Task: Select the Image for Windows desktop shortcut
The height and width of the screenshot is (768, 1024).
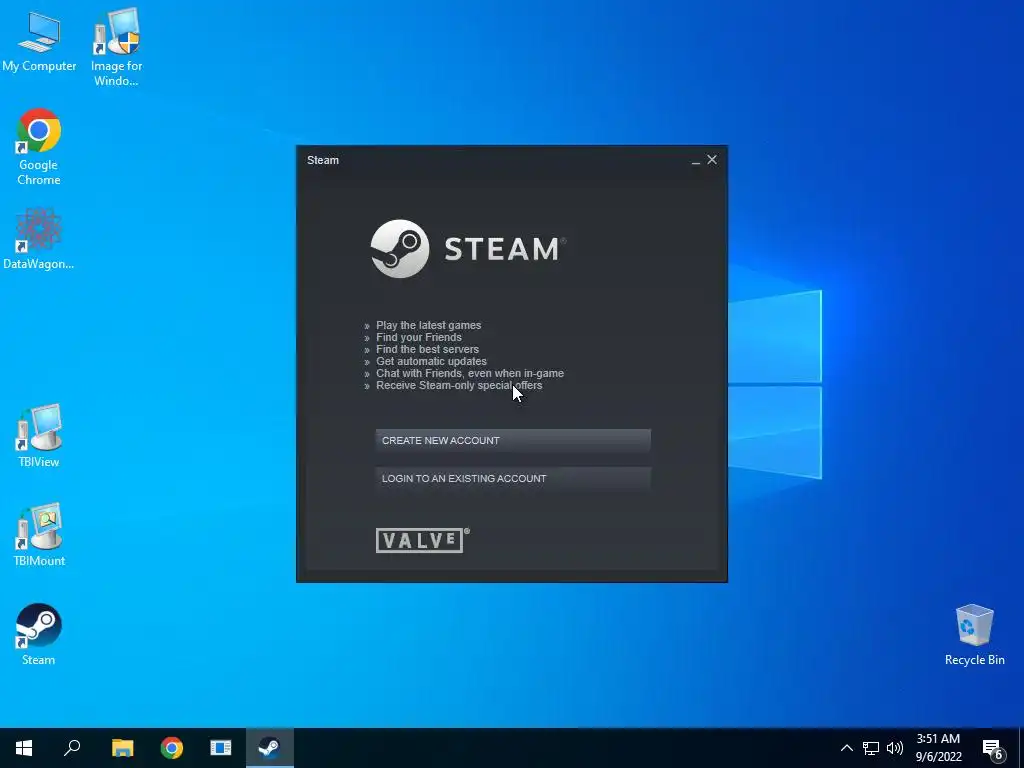Action: click(x=116, y=47)
